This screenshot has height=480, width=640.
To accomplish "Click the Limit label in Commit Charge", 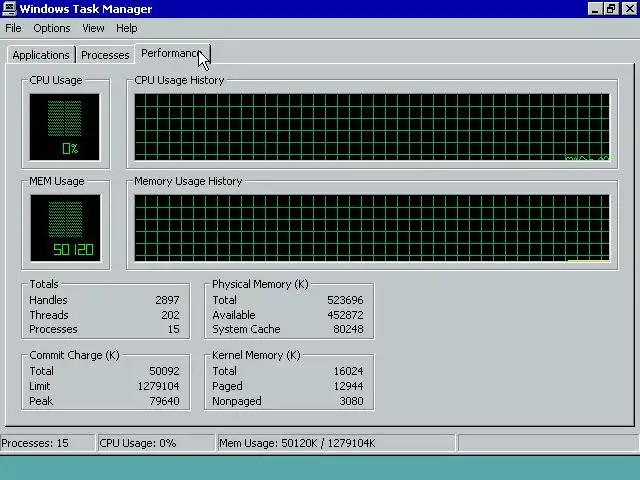I will point(40,386).
